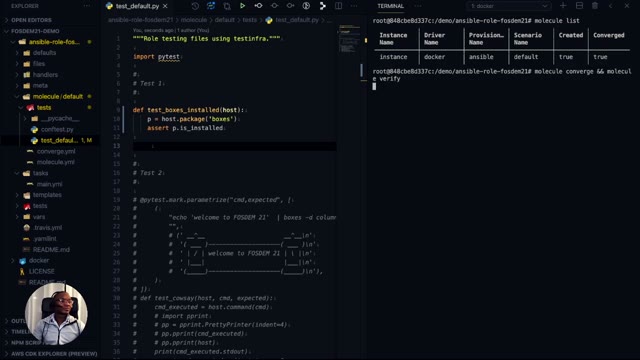The height and width of the screenshot is (360, 640).
Task: Open the '1: docker' terminal selector dropdown
Action: click(x=508, y=6)
